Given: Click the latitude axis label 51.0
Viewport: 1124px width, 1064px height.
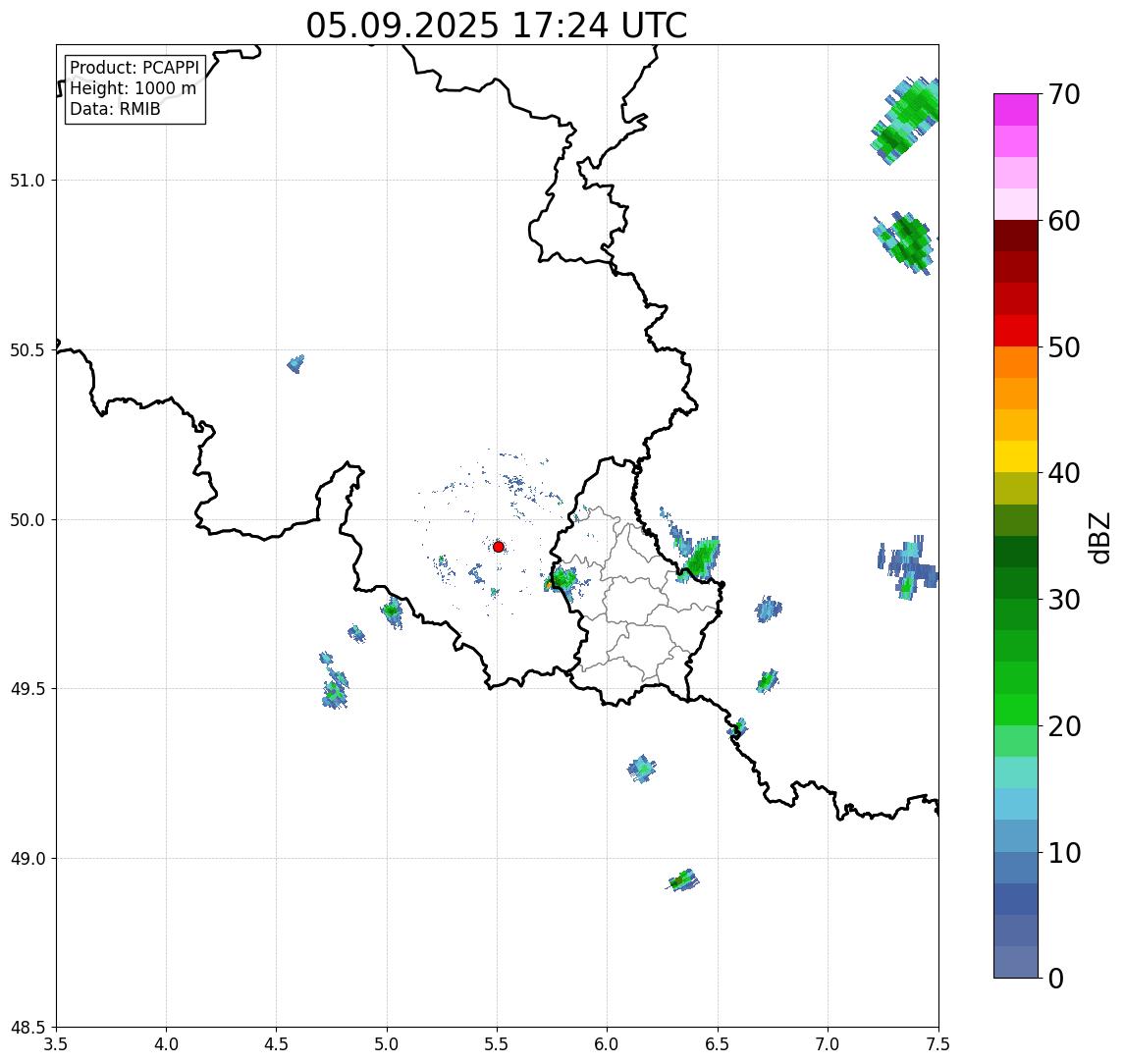Looking at the screenshot, I should tap(27, 181).
